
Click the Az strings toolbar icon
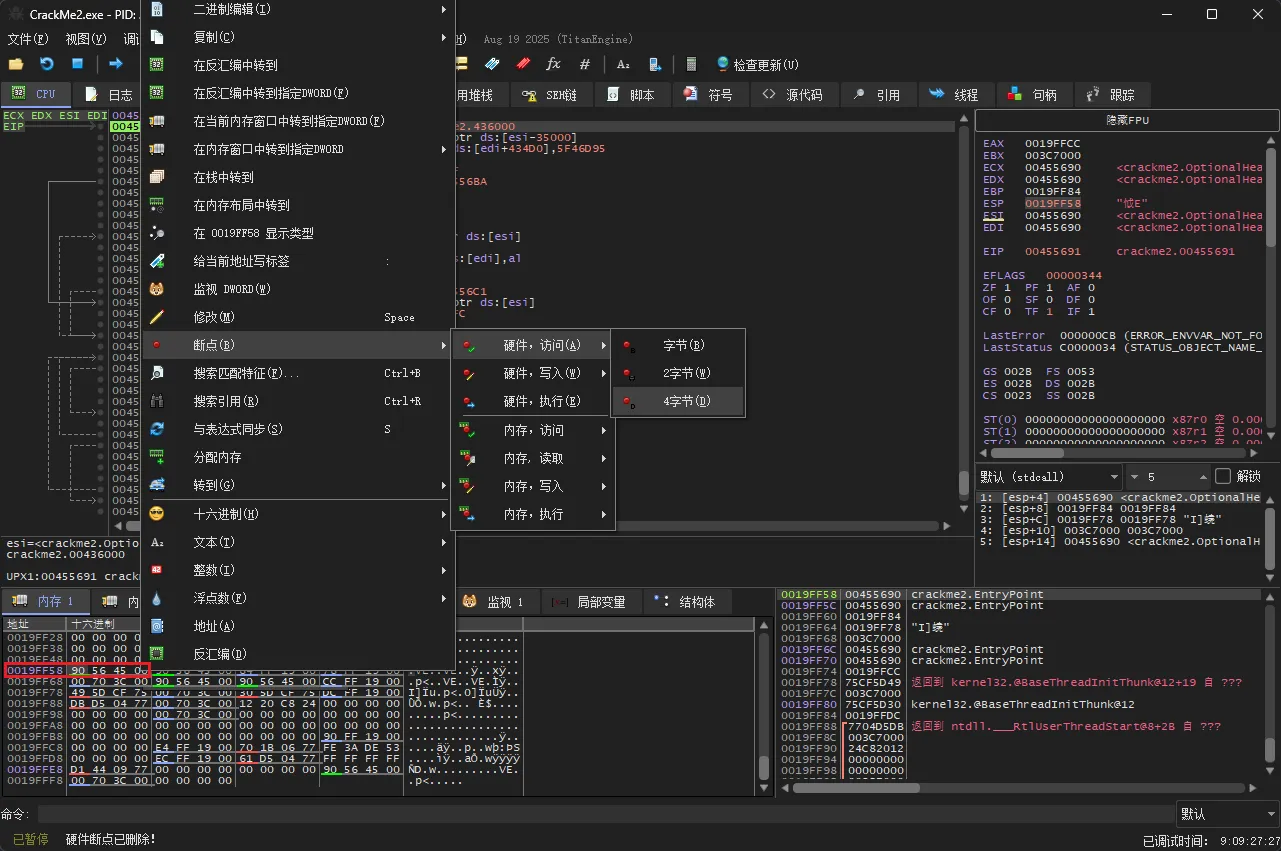tap(624, 64)
